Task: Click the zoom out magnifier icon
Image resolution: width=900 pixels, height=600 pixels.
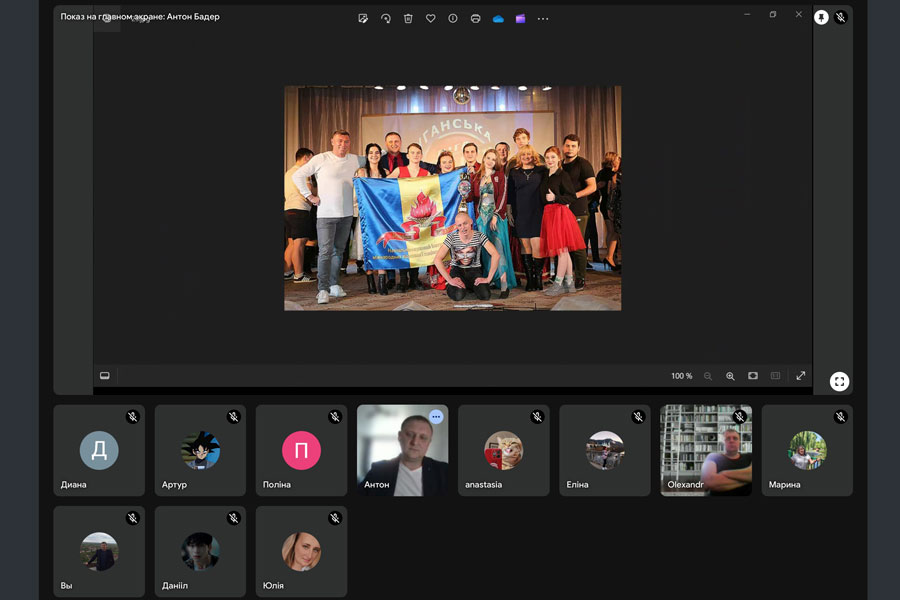Action: click(708, 376)
